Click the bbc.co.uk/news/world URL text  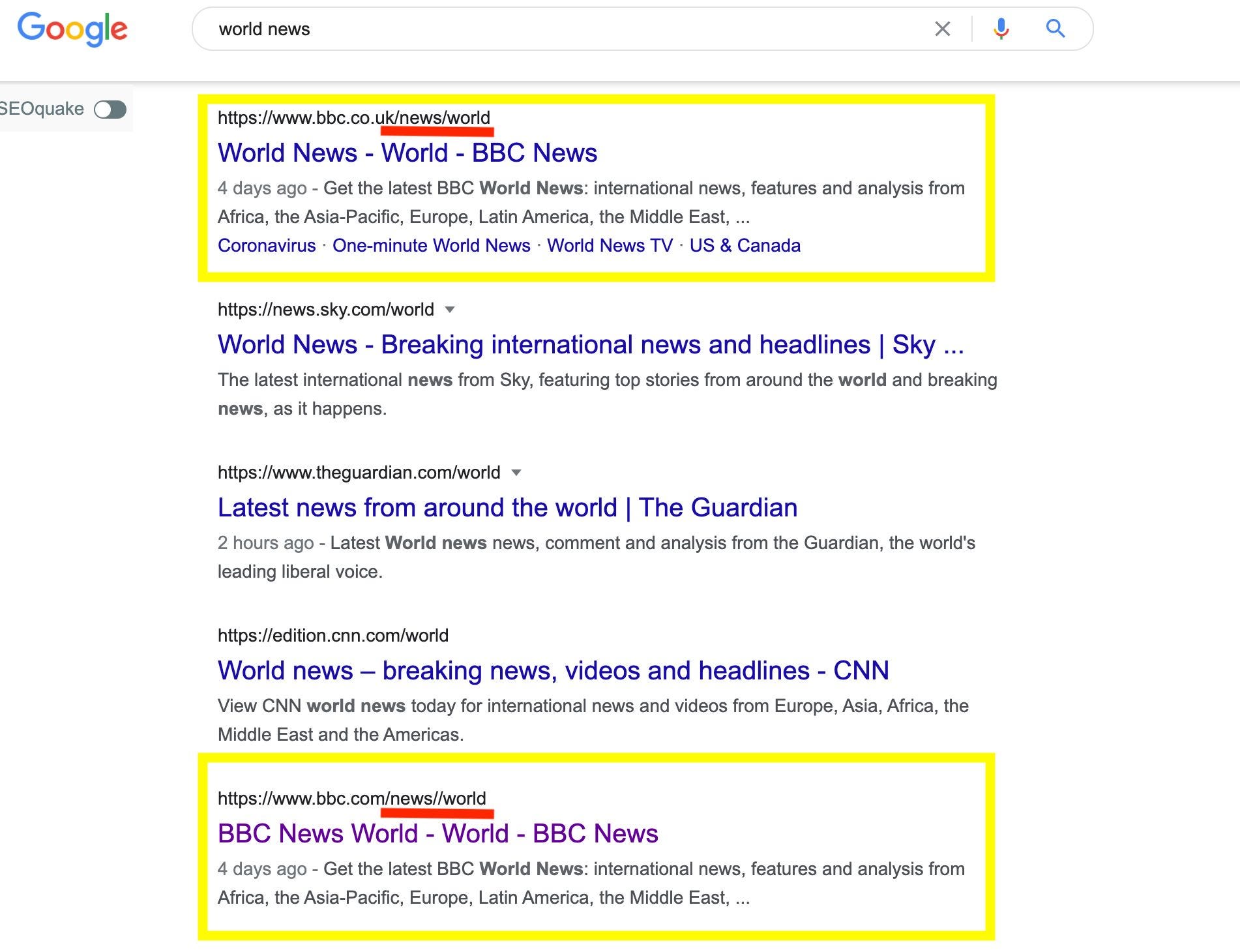point(354,118)
